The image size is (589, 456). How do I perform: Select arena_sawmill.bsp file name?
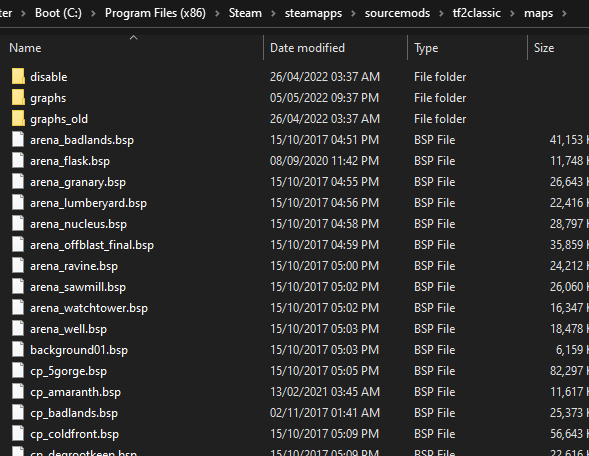click(x=78, y=287)
